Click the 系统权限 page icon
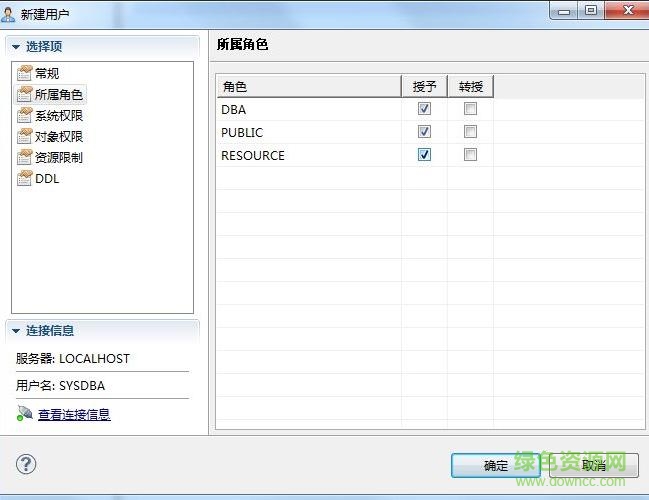The image size is (649, 500). click(x=25, y=115)
